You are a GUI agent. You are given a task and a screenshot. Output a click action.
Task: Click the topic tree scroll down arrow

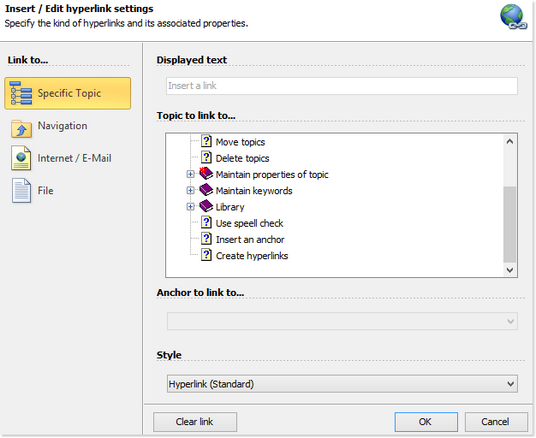coord(510,270)
